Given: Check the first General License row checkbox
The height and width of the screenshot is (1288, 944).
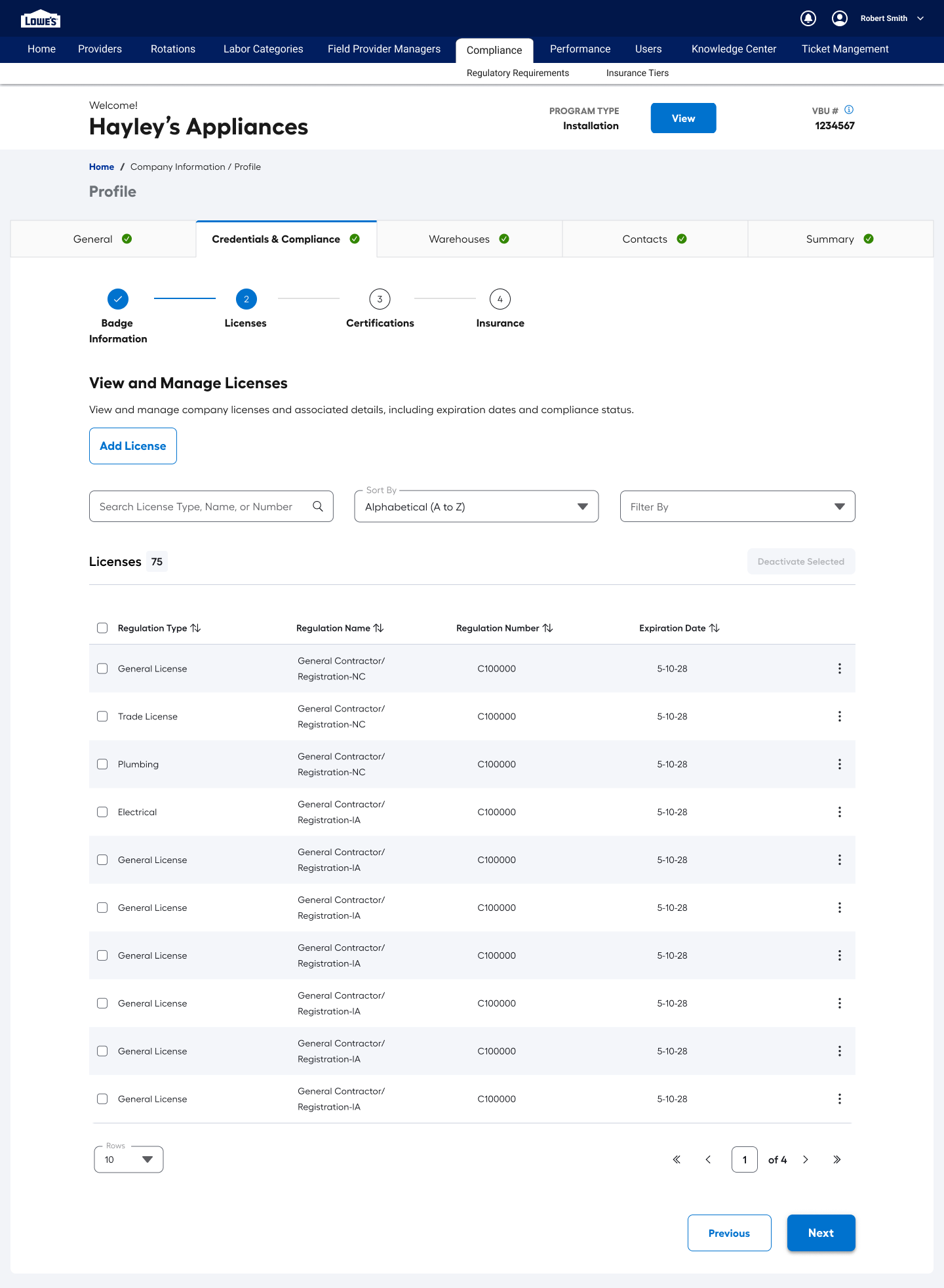Looking at the screenshot, I should tap(102, 668).
